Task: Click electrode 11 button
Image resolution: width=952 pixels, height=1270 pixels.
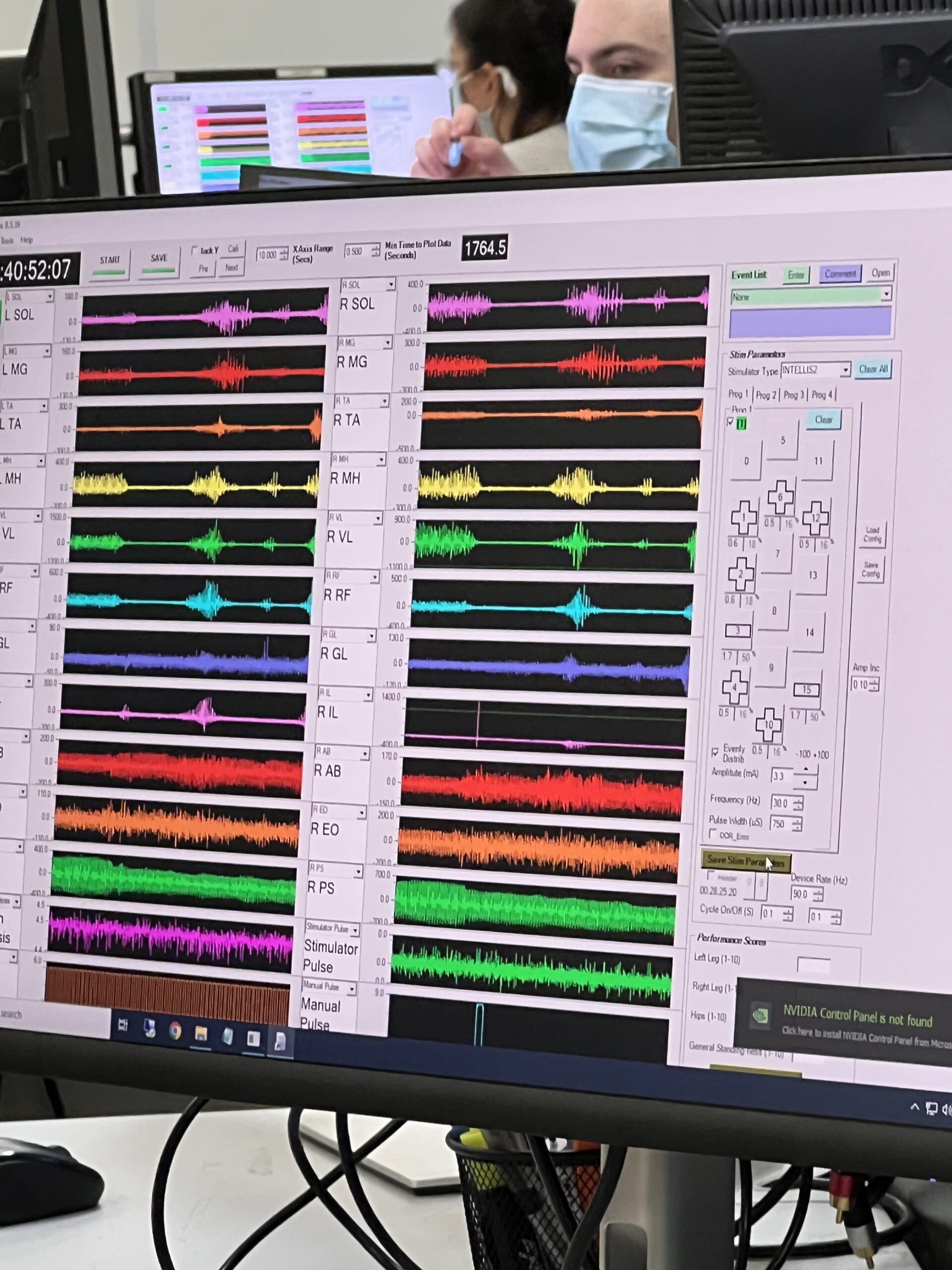Action: pos(818,460)
